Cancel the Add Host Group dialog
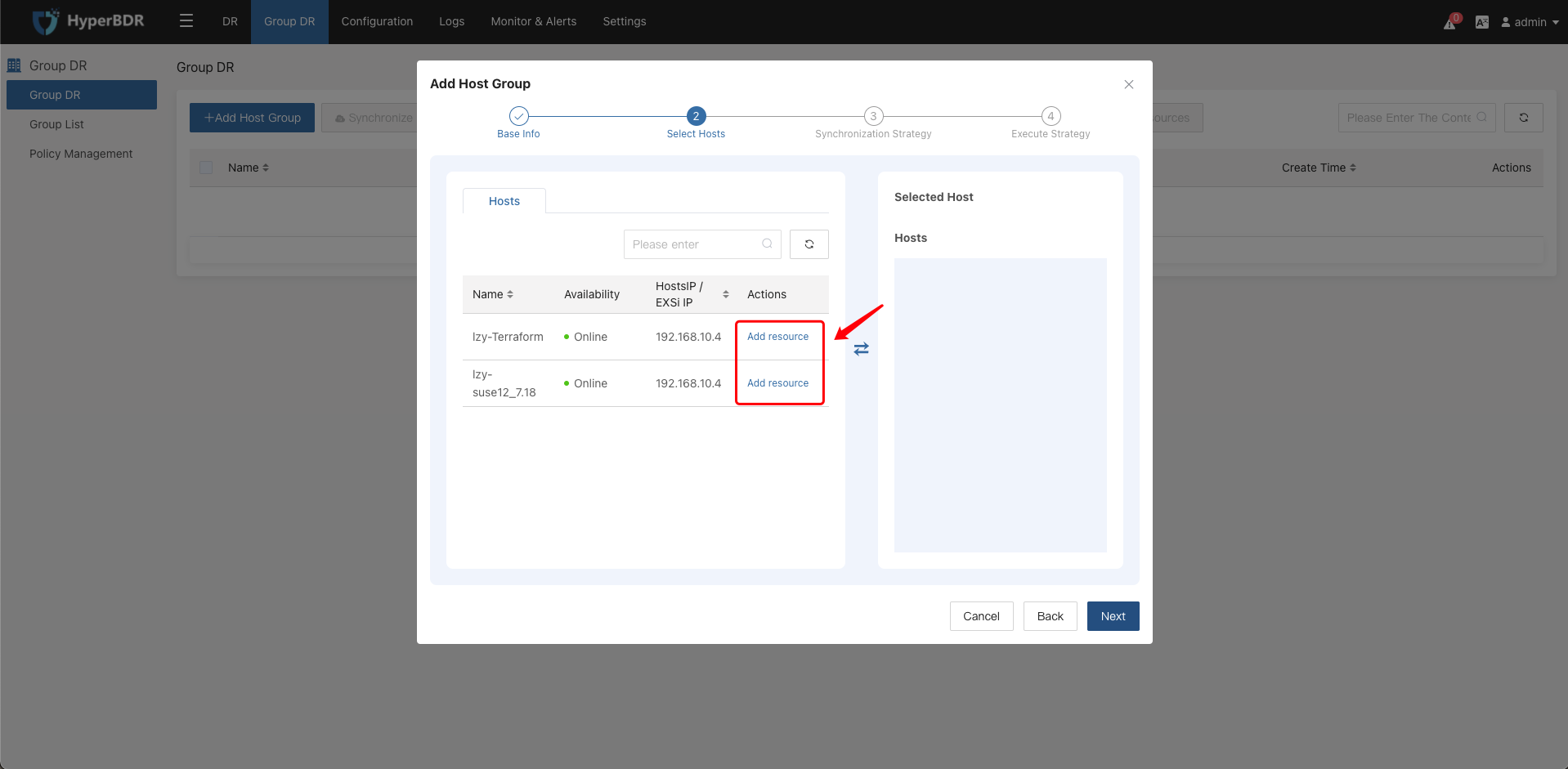The width and height of the screenshot is (1568, 769). pos(981,616)
